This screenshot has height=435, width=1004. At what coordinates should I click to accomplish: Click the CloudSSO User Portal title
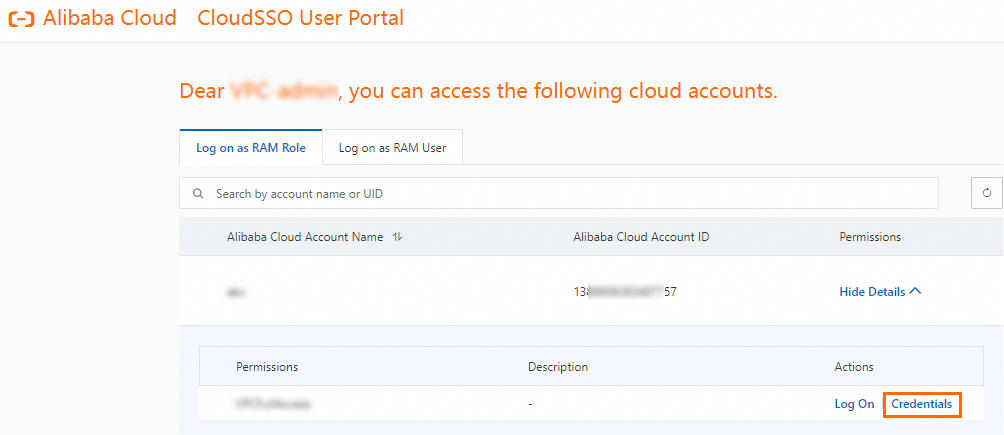(x=301, y=19)
